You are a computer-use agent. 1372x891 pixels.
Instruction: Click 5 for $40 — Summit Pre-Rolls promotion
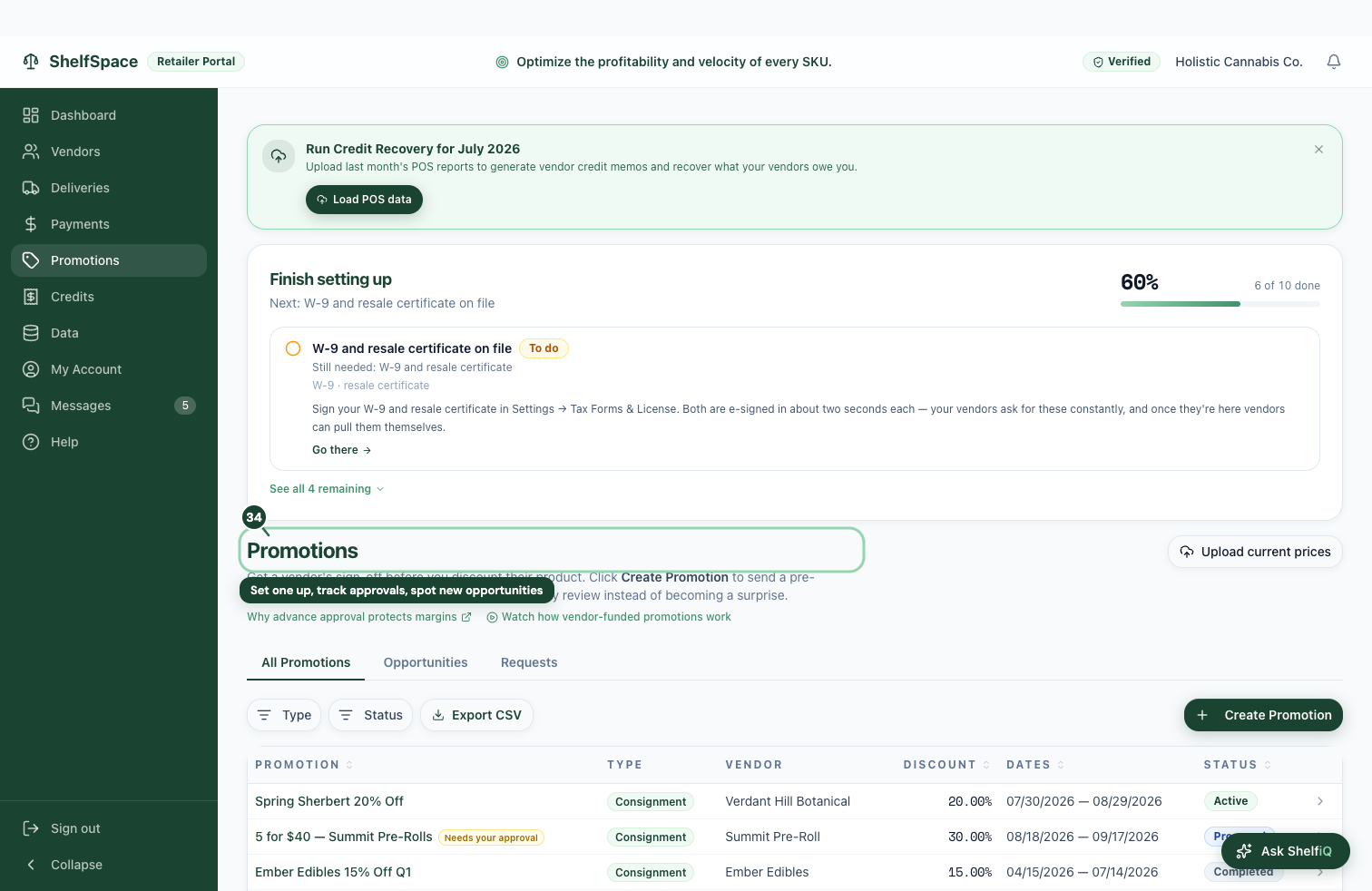pos(344,837)
